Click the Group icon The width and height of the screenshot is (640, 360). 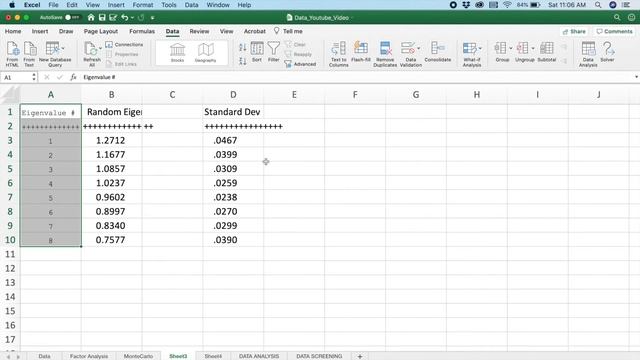coord(502,51)
